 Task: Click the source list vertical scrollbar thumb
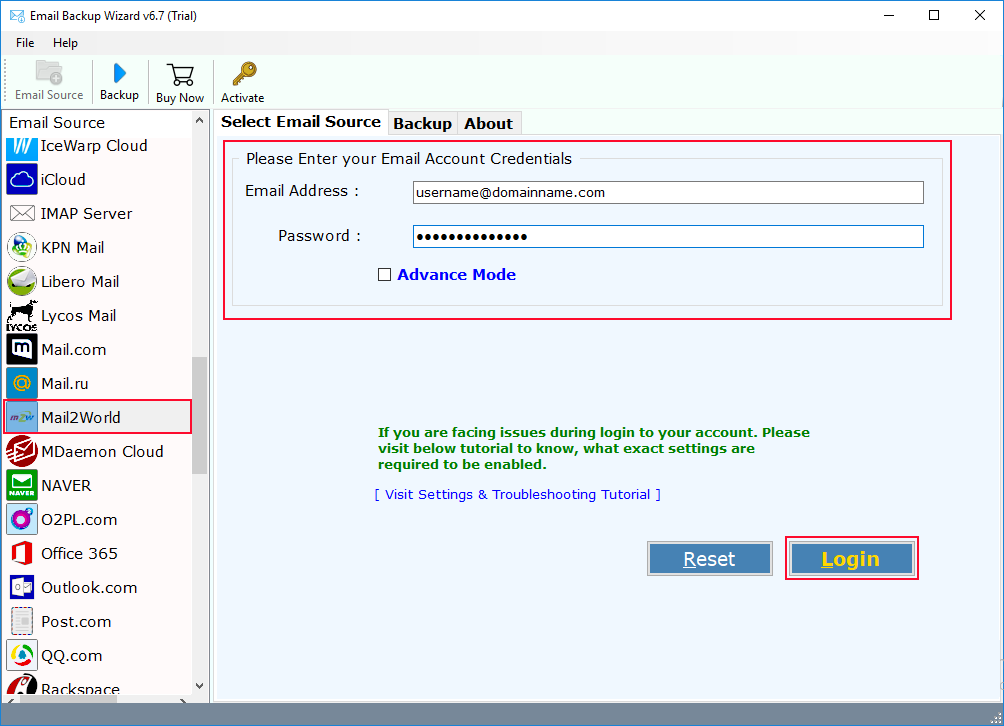click(199, 415)
